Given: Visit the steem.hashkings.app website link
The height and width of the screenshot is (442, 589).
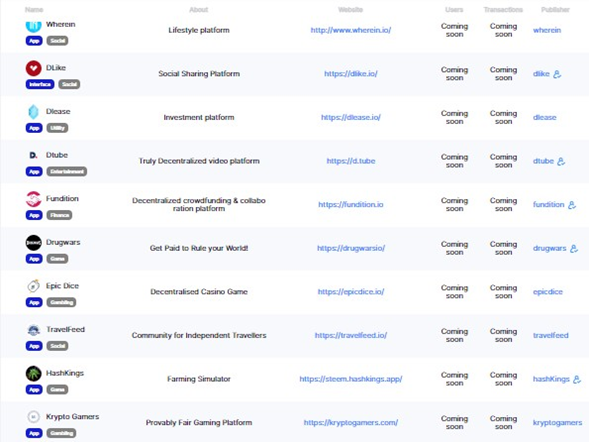Looking at the screenshot, I should click(350, 379).
